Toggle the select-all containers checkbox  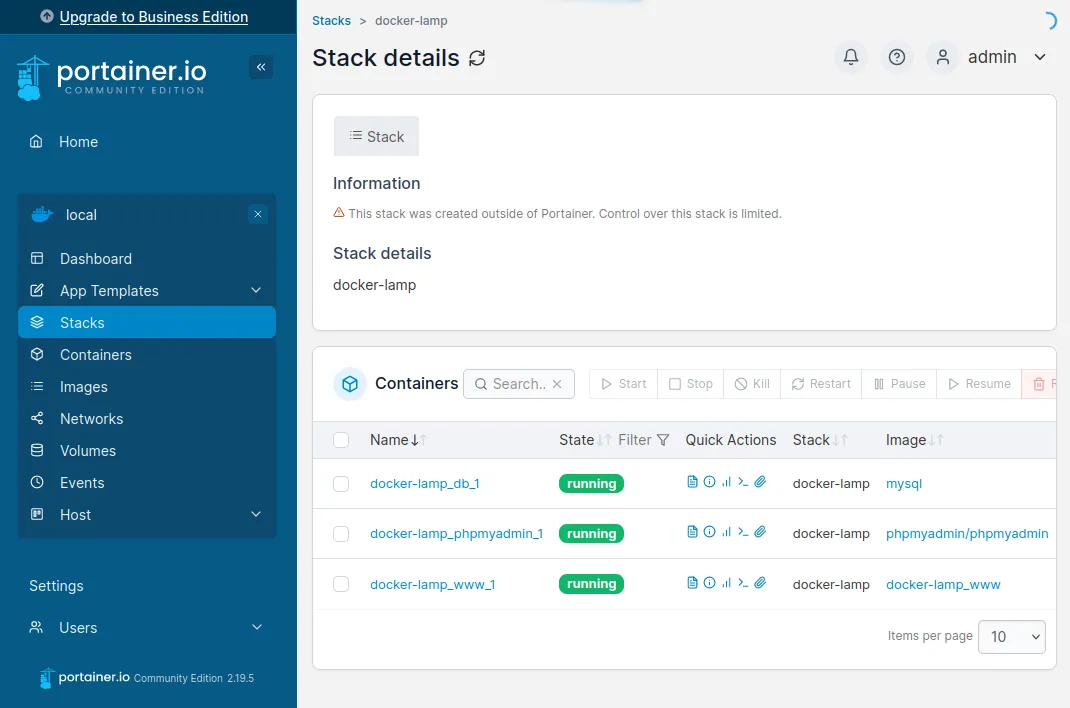[x=341, y=440]
